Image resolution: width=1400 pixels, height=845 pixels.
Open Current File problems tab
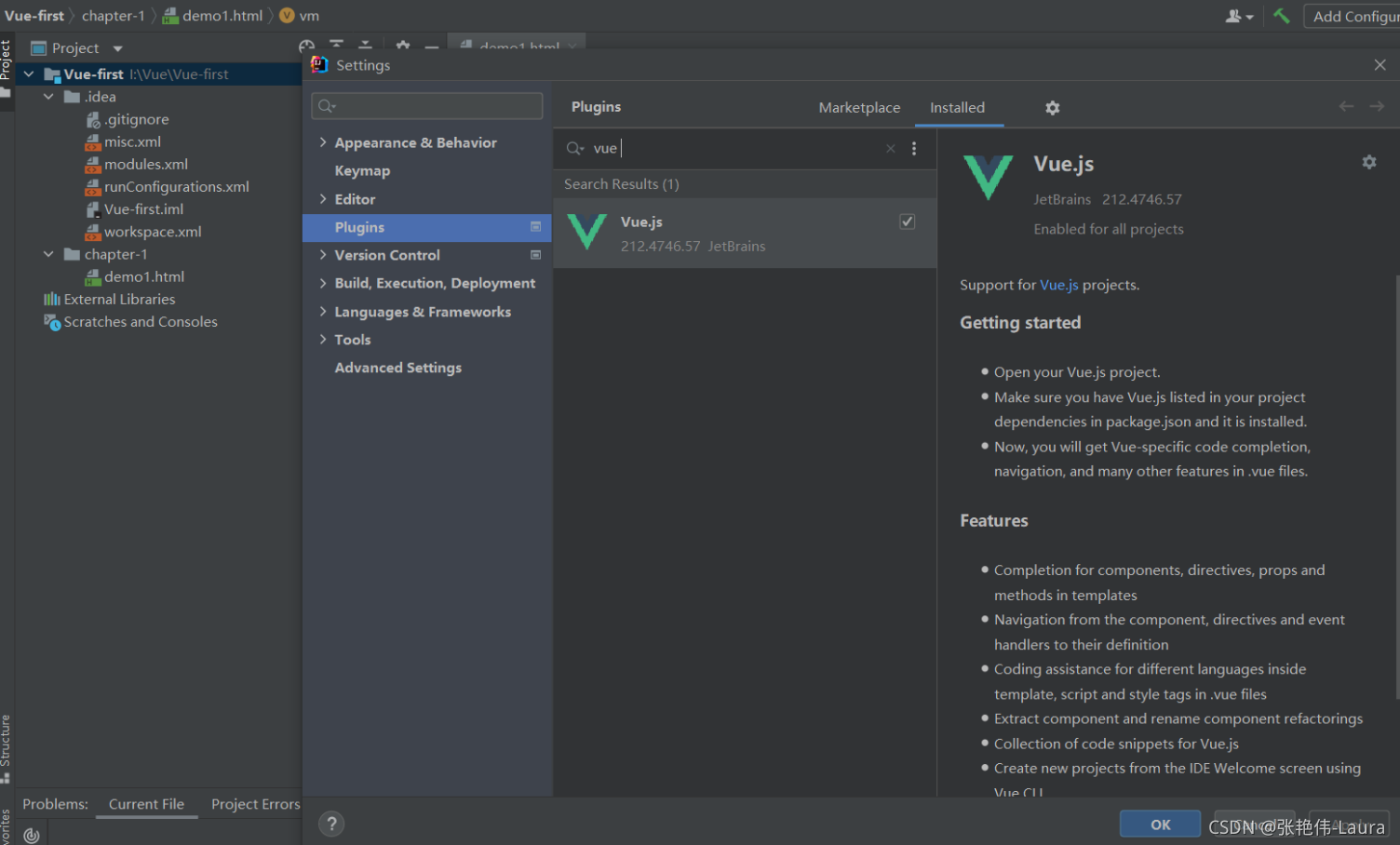[146, 804]
